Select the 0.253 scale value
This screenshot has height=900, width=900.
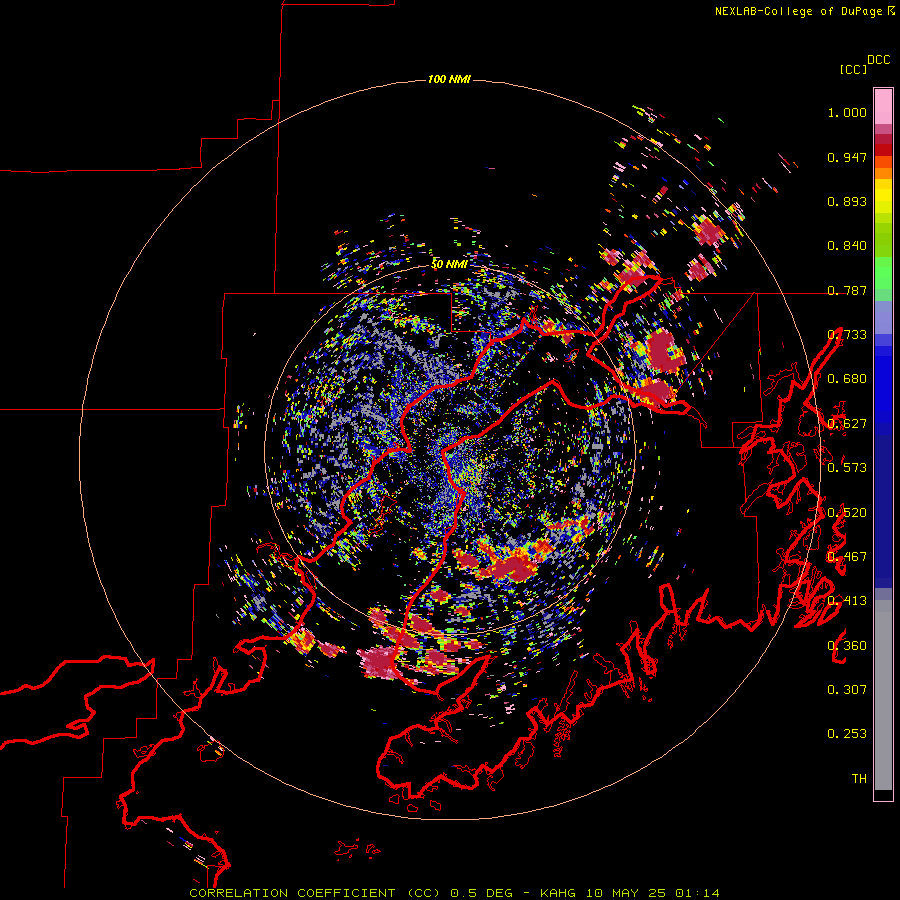(847, 734)
